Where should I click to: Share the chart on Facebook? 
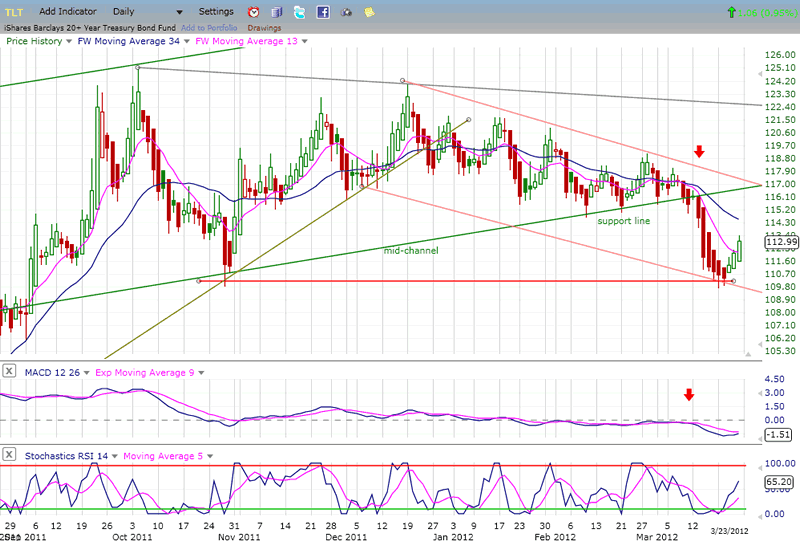pos(323,12)
